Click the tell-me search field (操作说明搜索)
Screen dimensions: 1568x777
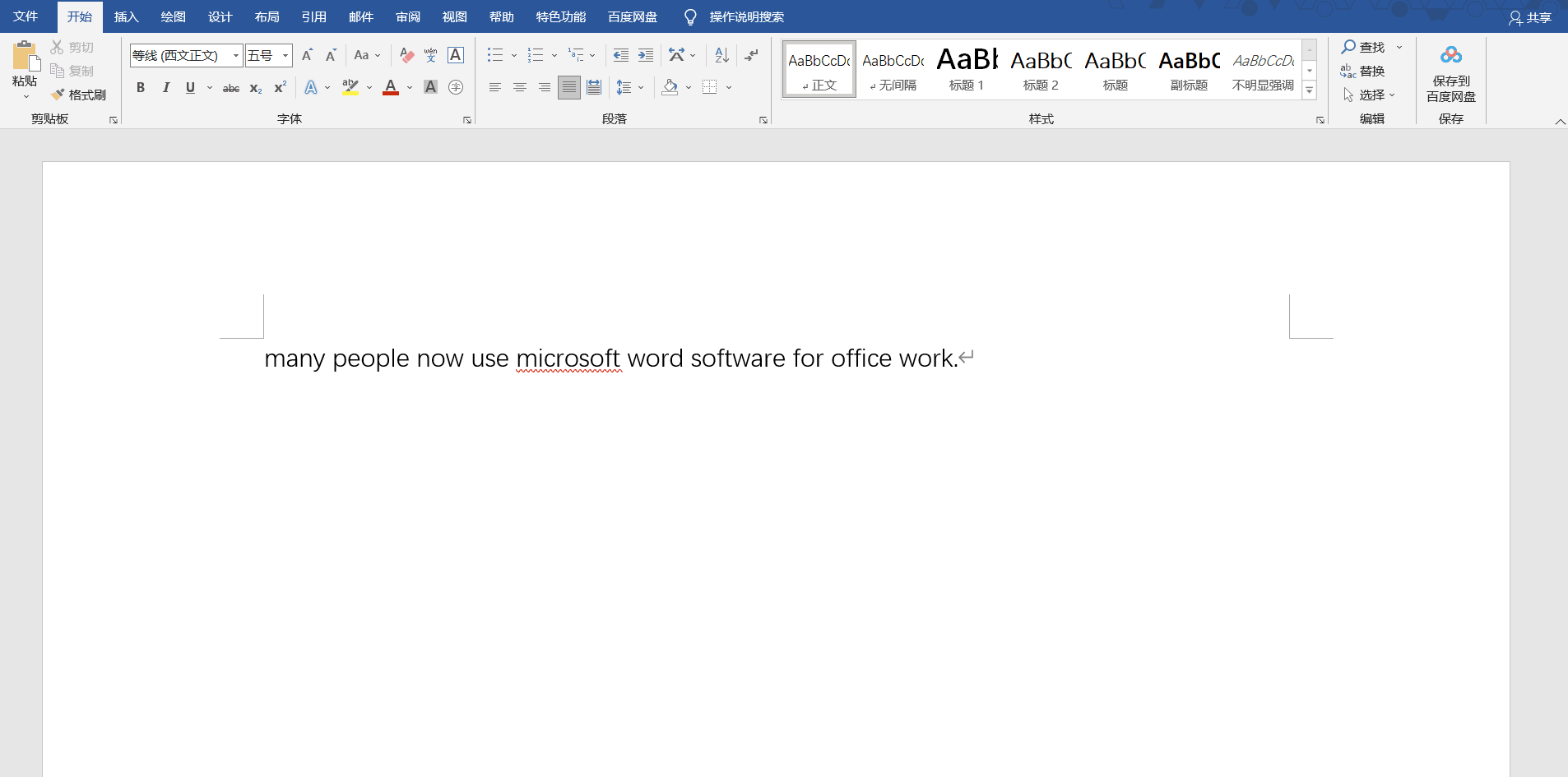pyautogui.click(x=746, y=17)
